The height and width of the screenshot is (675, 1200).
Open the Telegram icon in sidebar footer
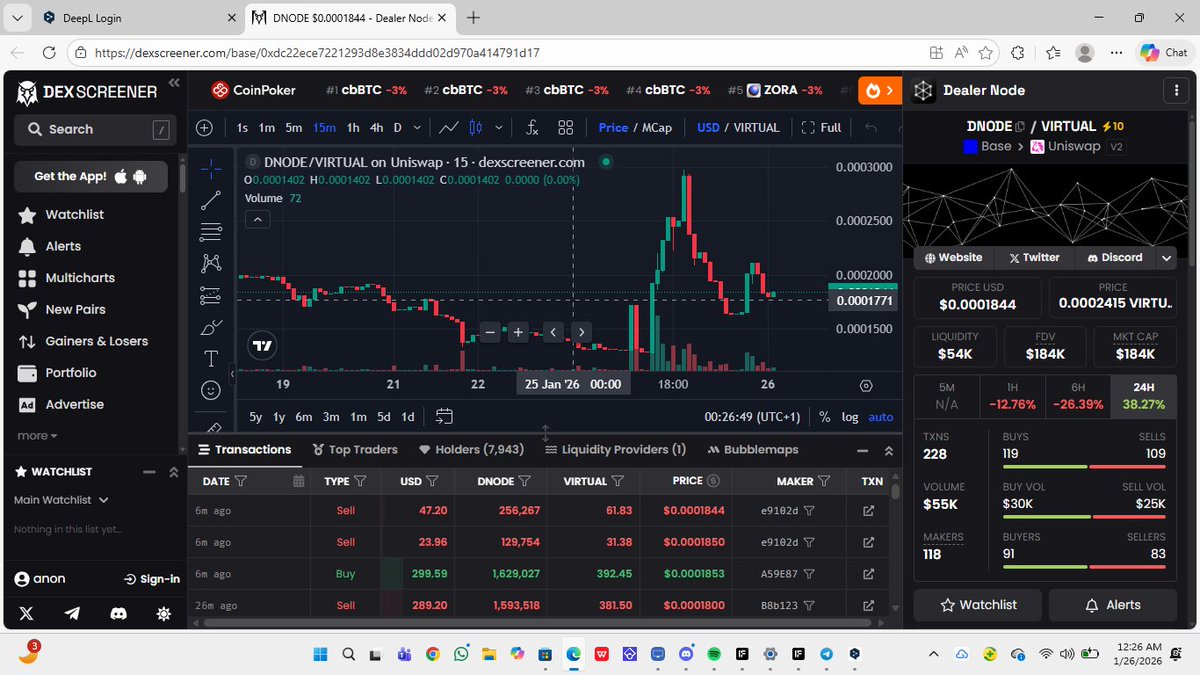click(x=73, y=612)
